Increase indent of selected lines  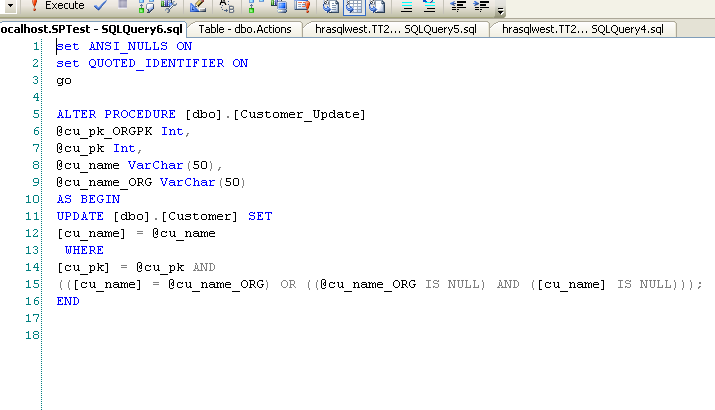481,7
